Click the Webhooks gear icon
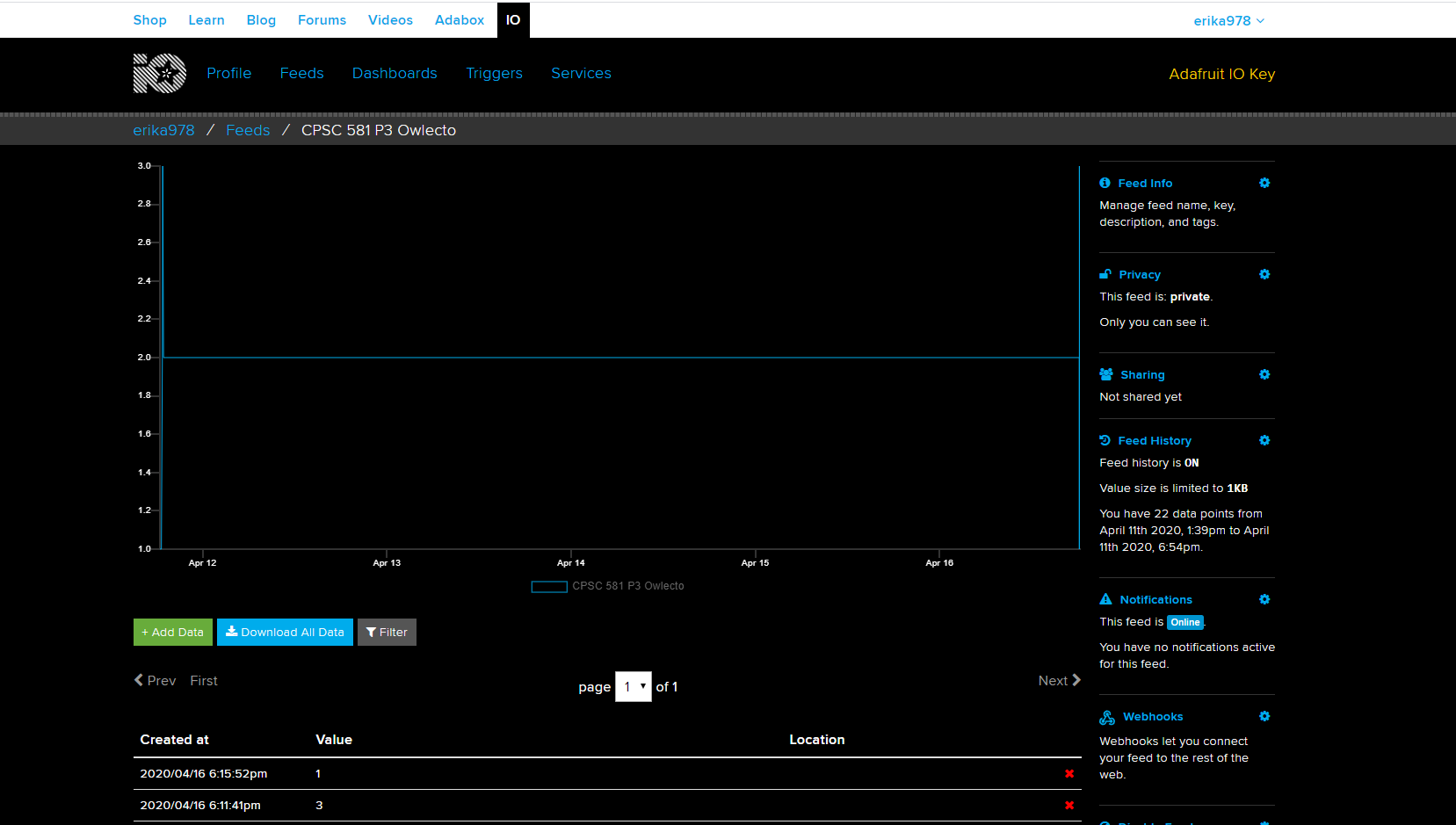The width and height of the screenshot is (1456, 825). pos(1264,716)
